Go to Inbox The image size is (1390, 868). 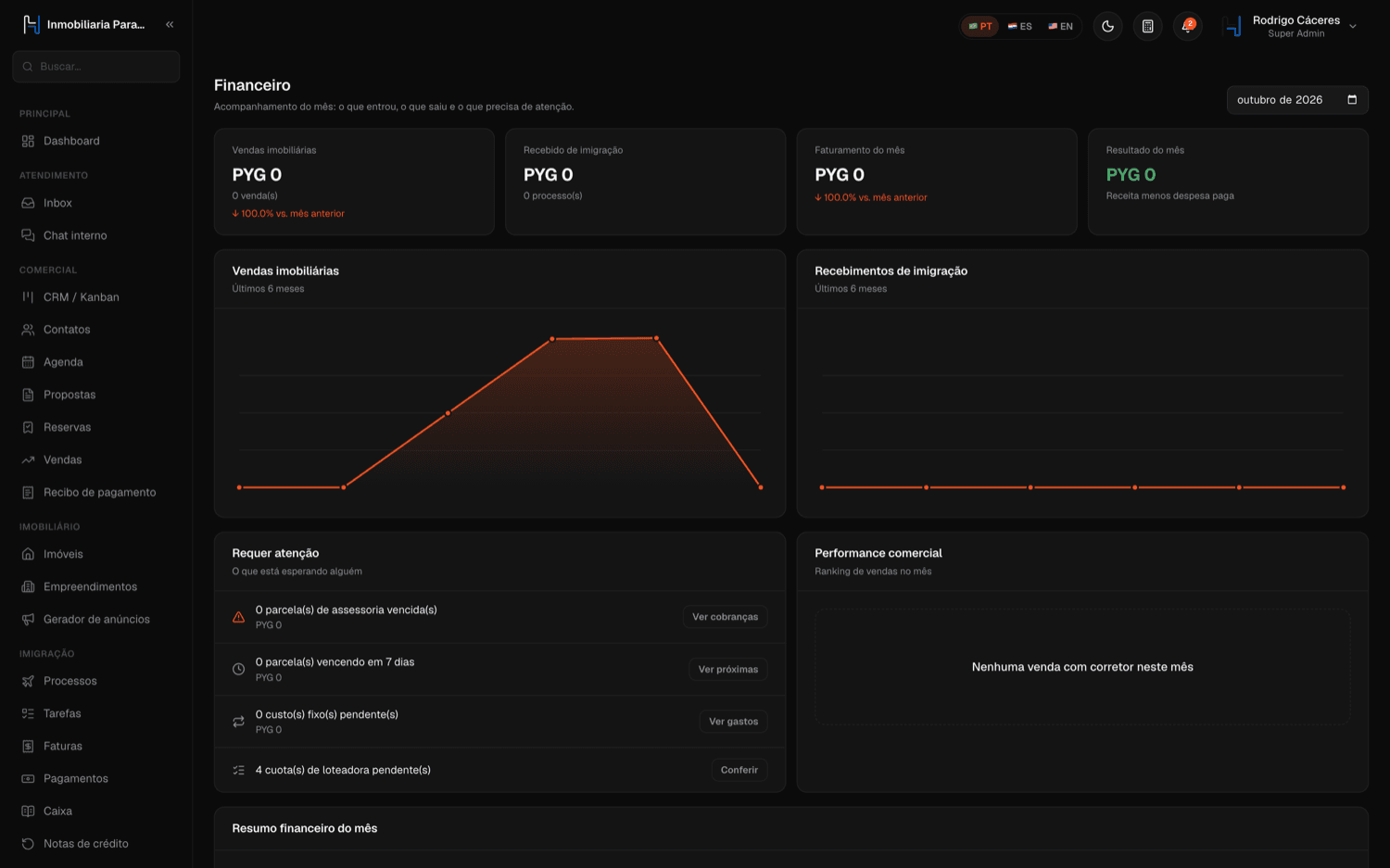(x=96, y=203)
